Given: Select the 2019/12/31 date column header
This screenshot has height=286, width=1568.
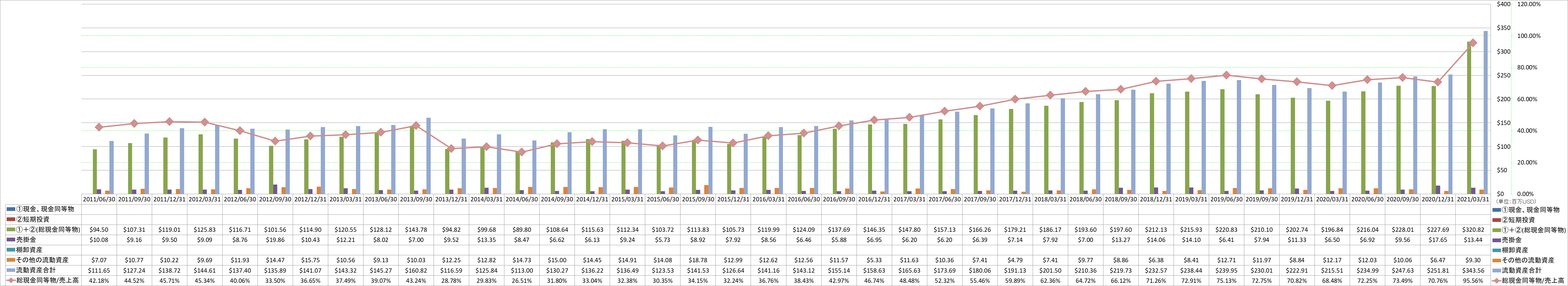Looking at the screenshot, I should pos(1297,199).
